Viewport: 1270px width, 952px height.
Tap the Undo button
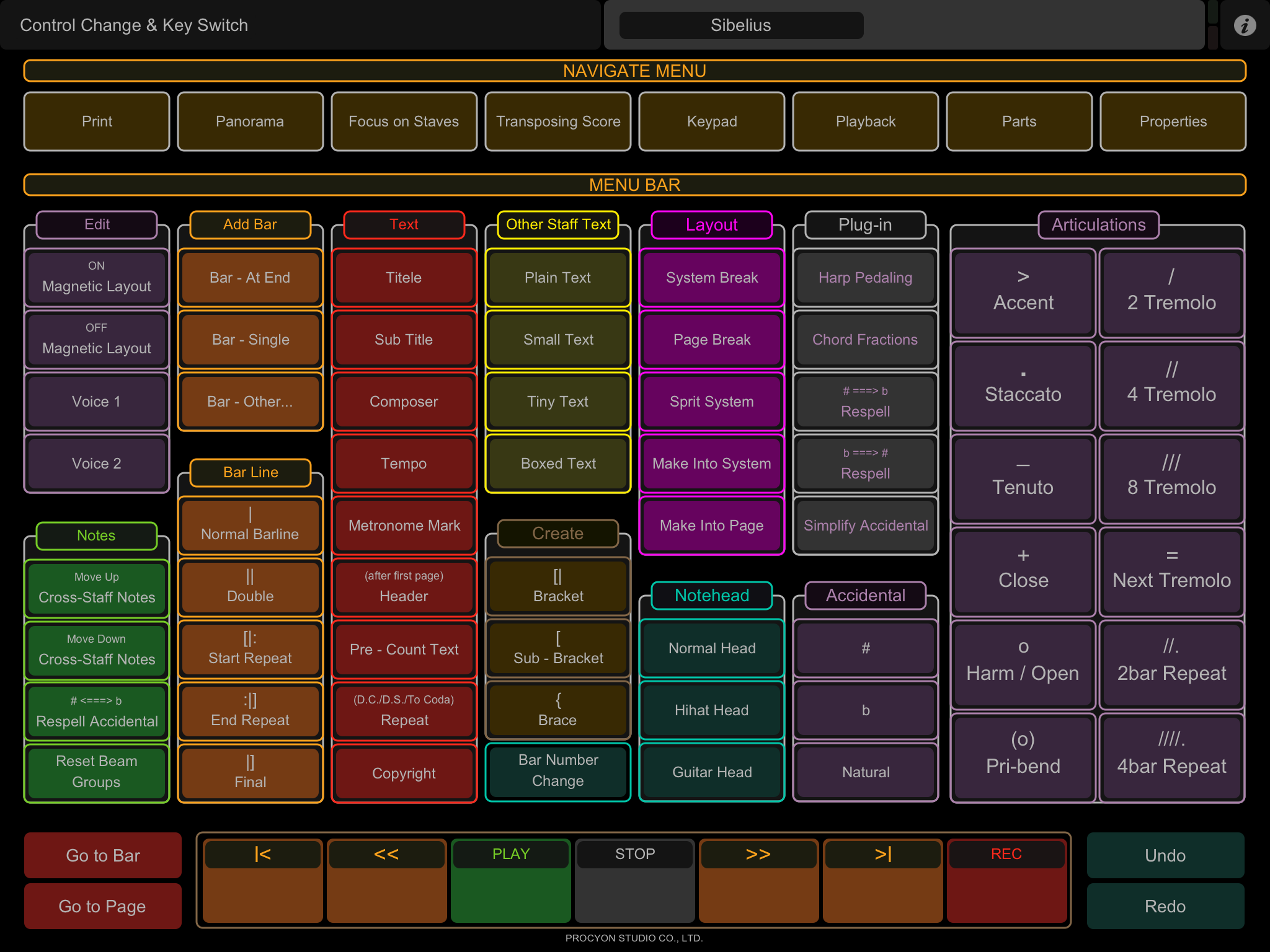pos(1165,855)
